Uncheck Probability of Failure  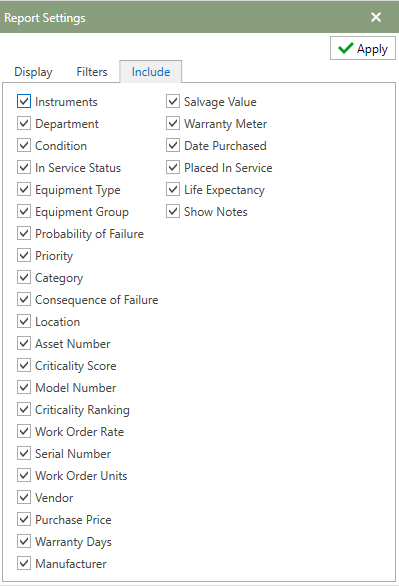[24, 234]
